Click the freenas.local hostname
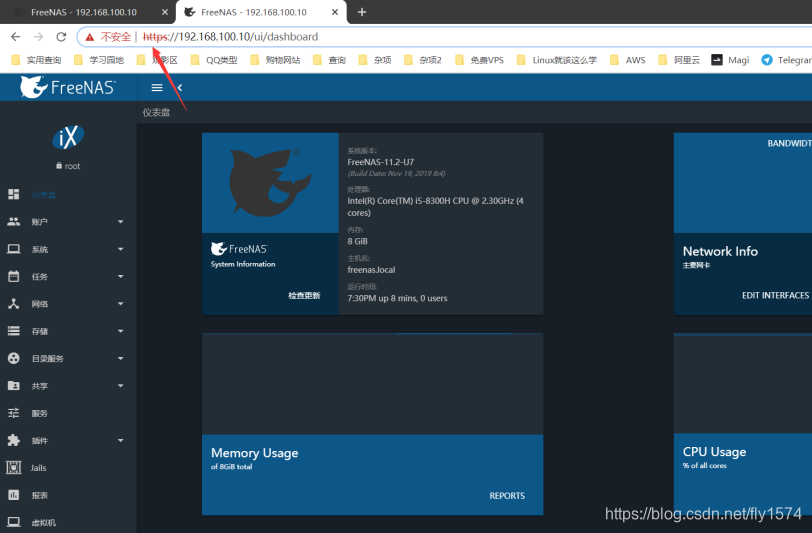The height and width of the screenshot is (533, 812). (x=371, y=270)
